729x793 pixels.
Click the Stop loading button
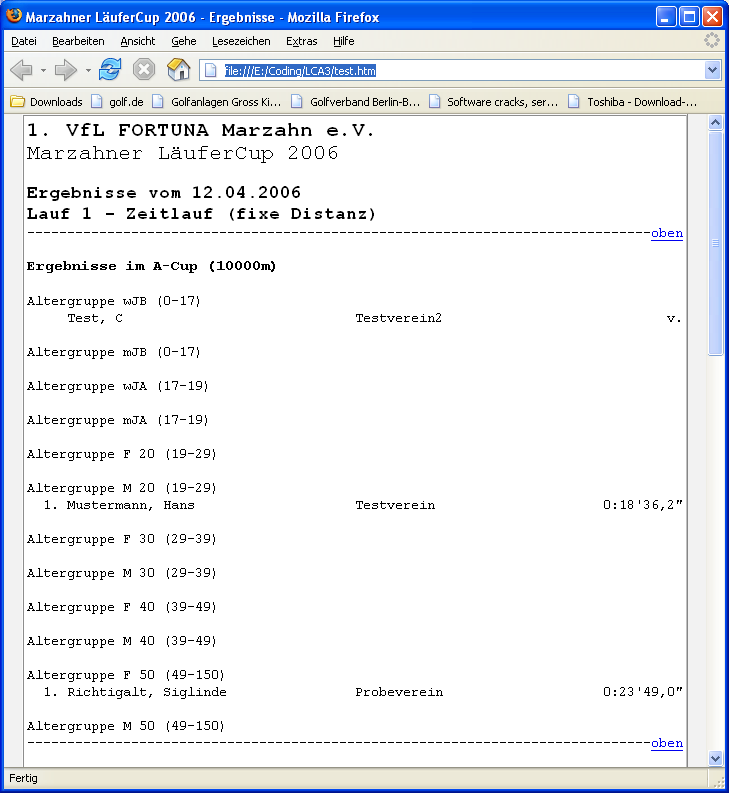pos(144,70)
